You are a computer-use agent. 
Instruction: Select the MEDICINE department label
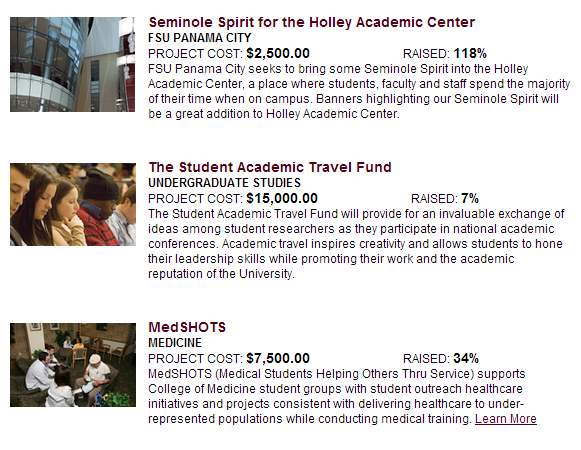(x=175, y=343)
